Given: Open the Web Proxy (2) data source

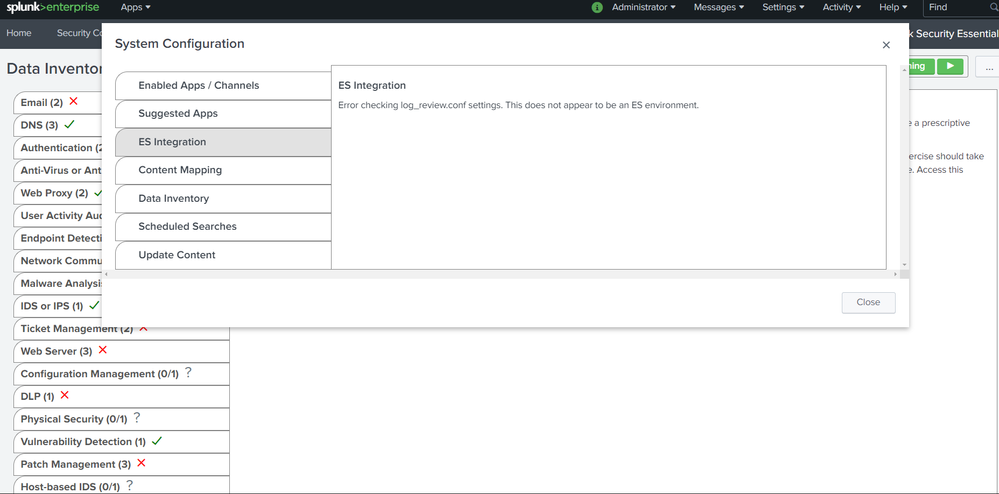Looking at the screenshot, I should click(57, 193).
